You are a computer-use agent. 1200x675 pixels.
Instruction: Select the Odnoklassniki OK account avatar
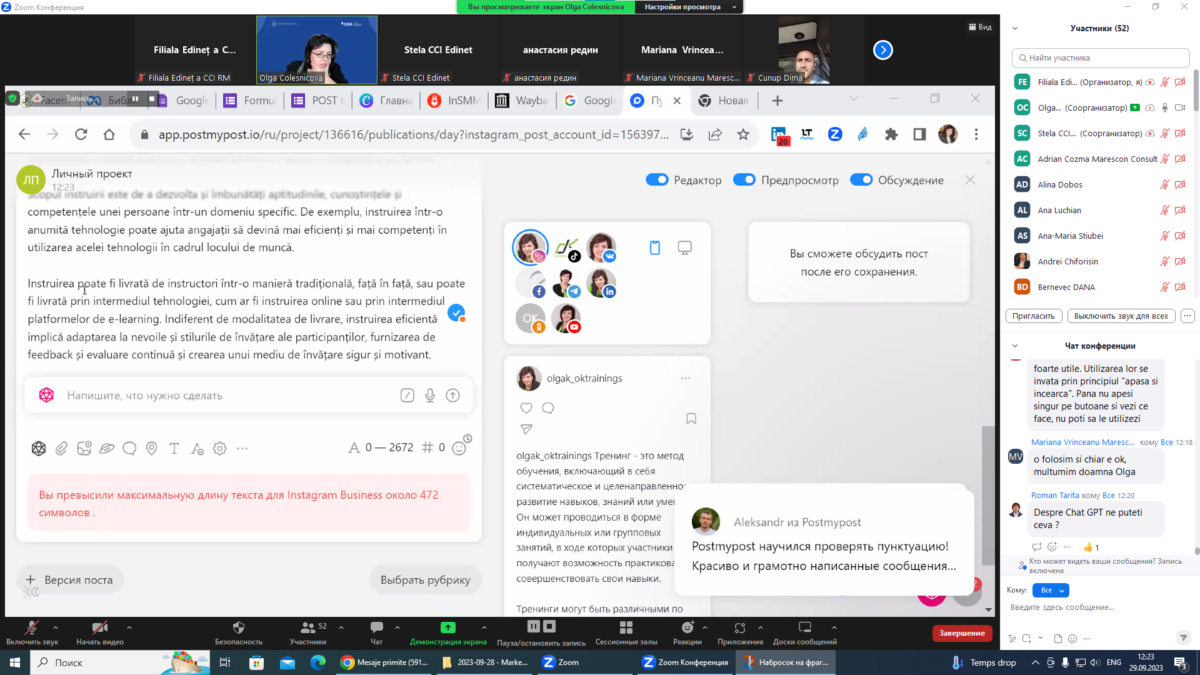pyautogui.click(x=530, y=319)
